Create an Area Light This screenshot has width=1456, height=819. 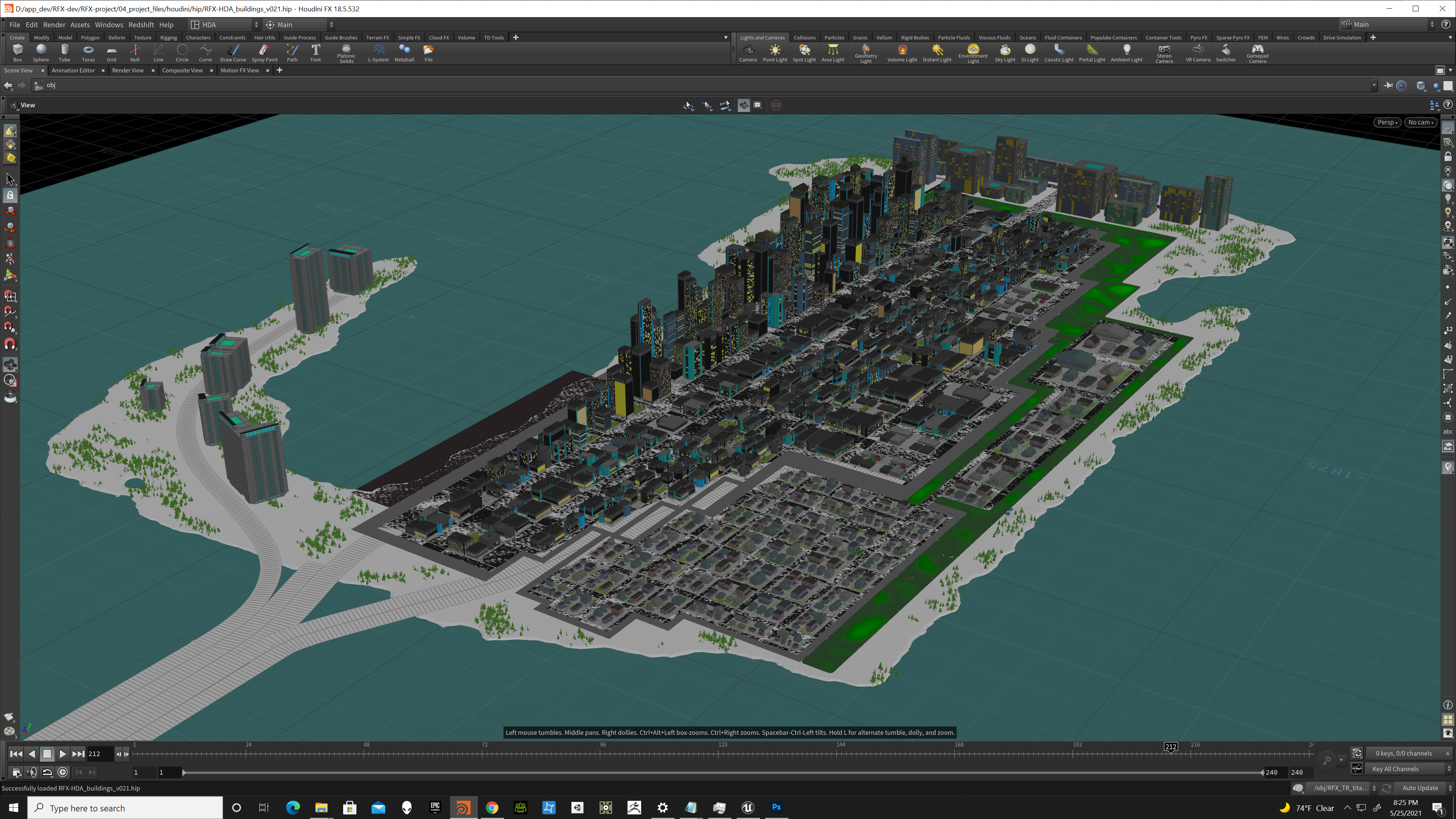coord(833,53)
